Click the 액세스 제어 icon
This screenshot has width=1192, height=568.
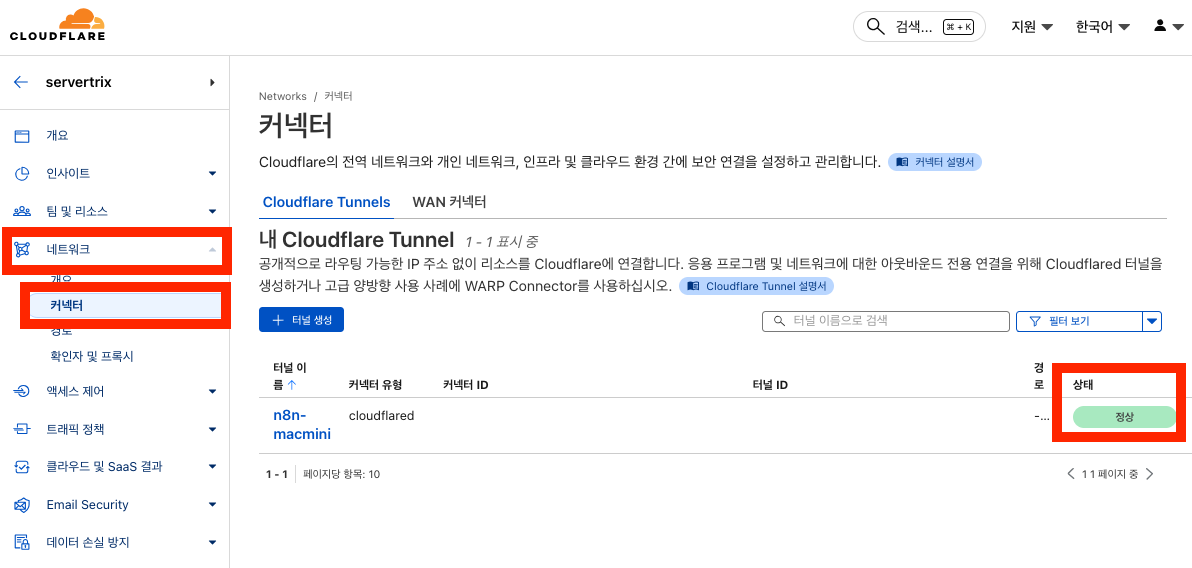pyautogui.click(x=22, y=392)
